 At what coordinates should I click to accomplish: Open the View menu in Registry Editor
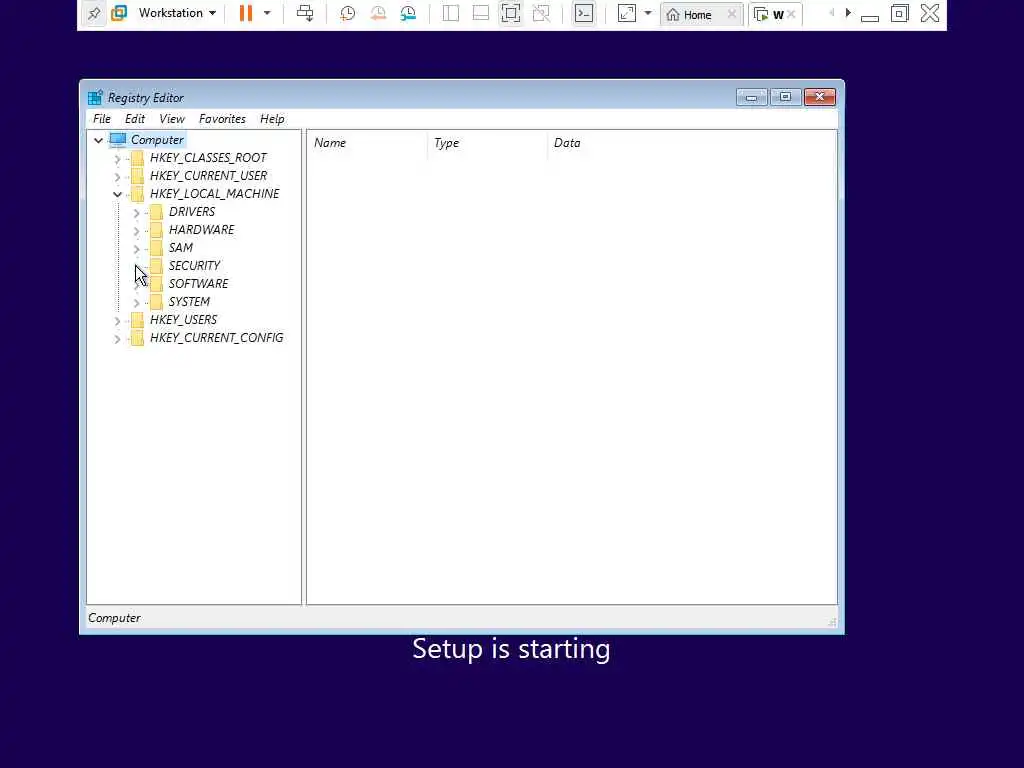(x=172, y=119)
